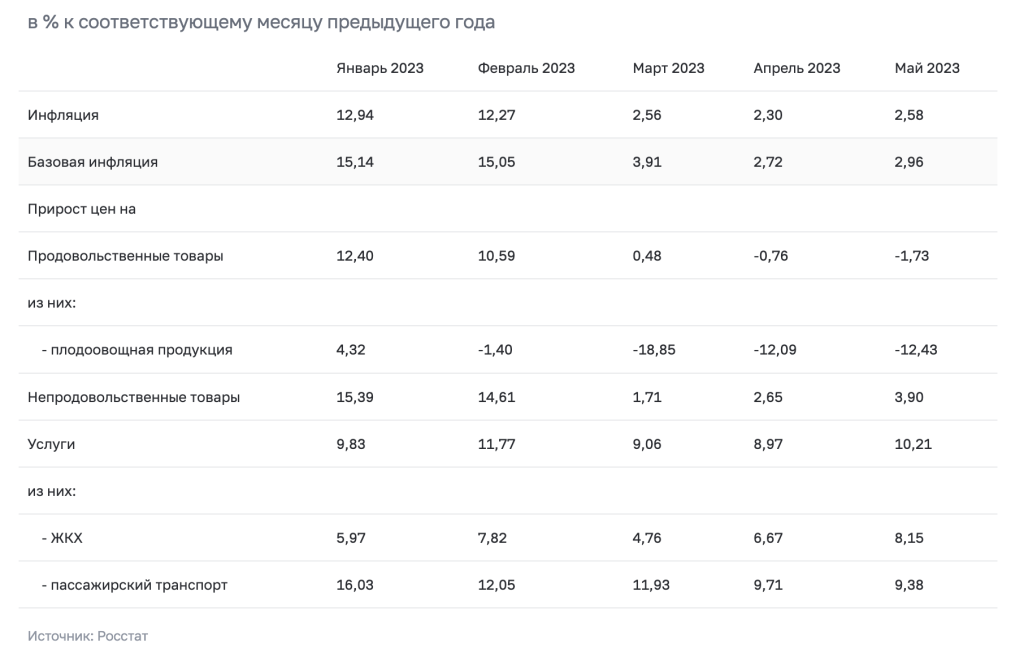Click the -18,85 value in March column
The width and height of the screenshot is (1024, 665).
tap(654, 350)
